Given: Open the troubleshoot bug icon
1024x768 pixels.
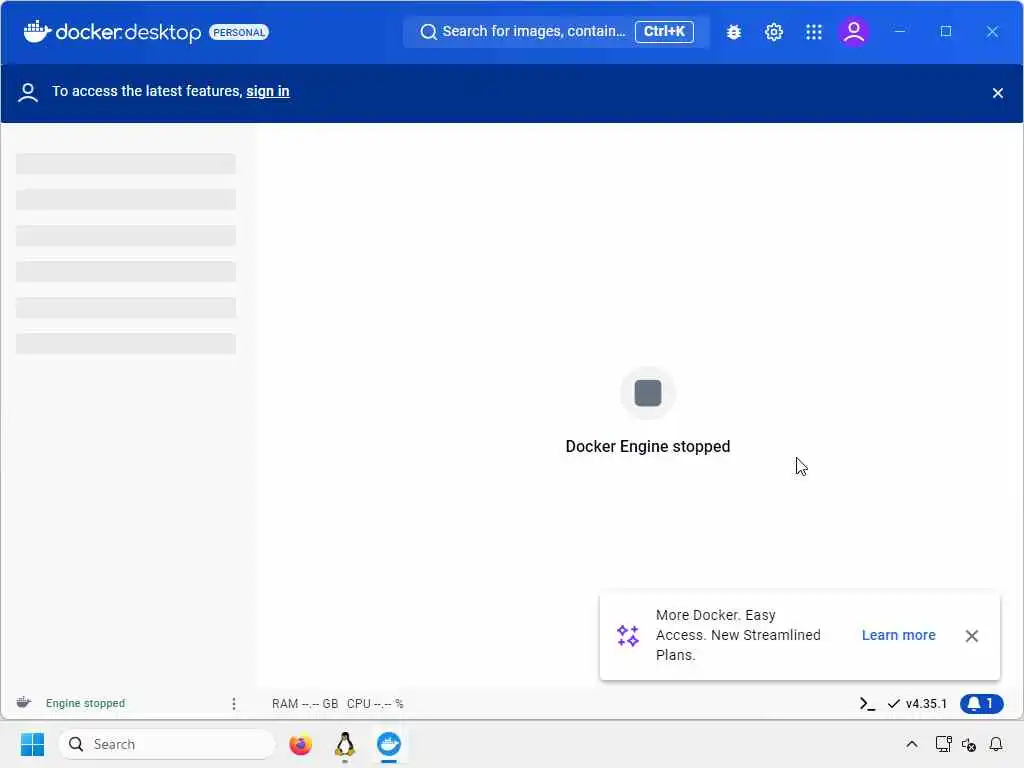Looking at the screenshot, I should (x=734, y=32).
